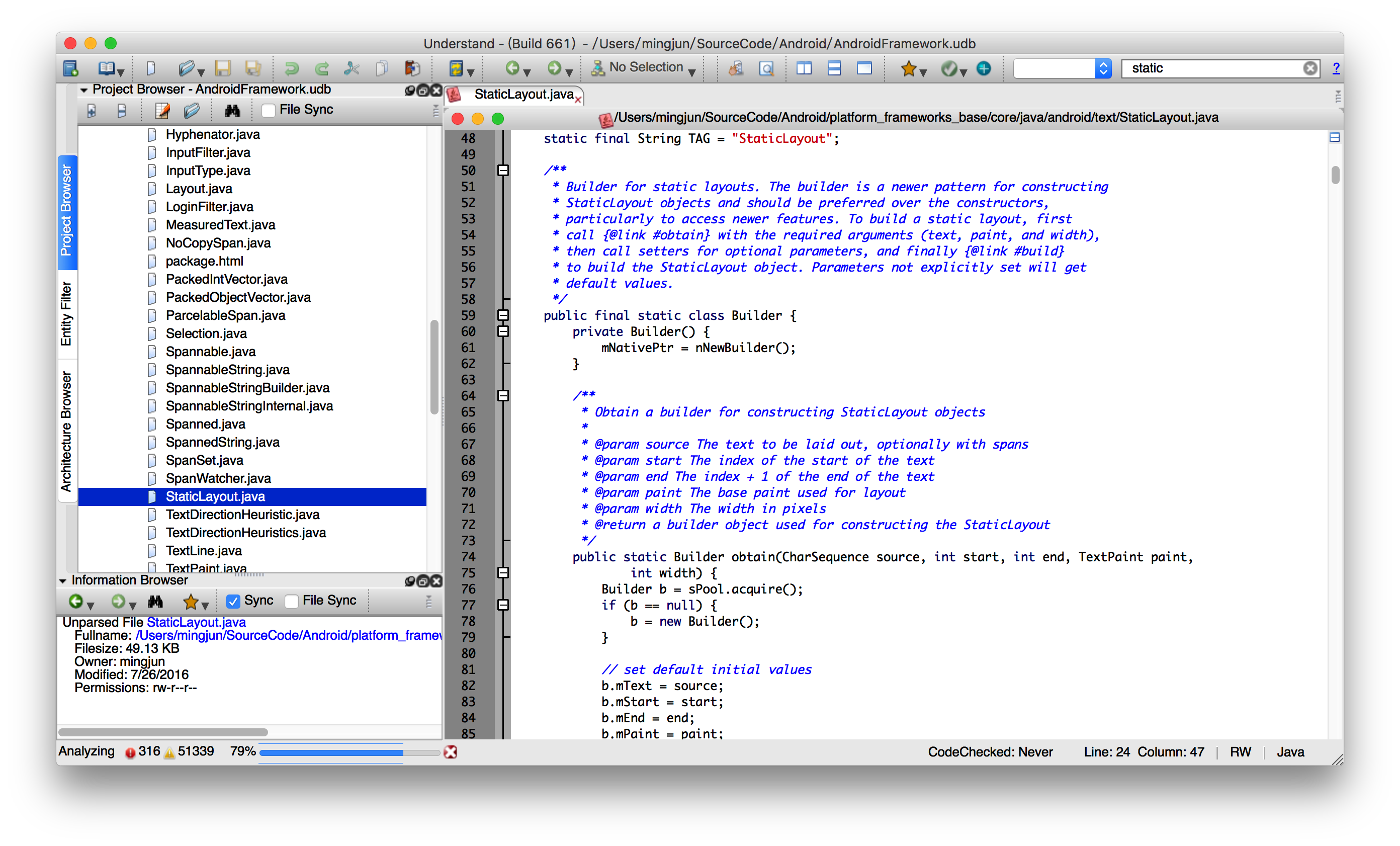
Task: Click the Save file toolbar icon
Action: [x=223, y=69]
